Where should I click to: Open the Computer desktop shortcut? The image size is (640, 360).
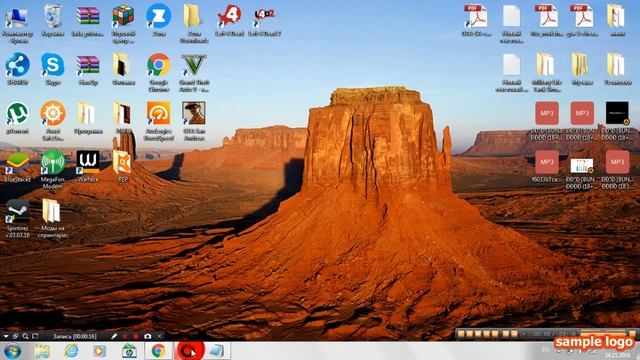coord(17,23)
